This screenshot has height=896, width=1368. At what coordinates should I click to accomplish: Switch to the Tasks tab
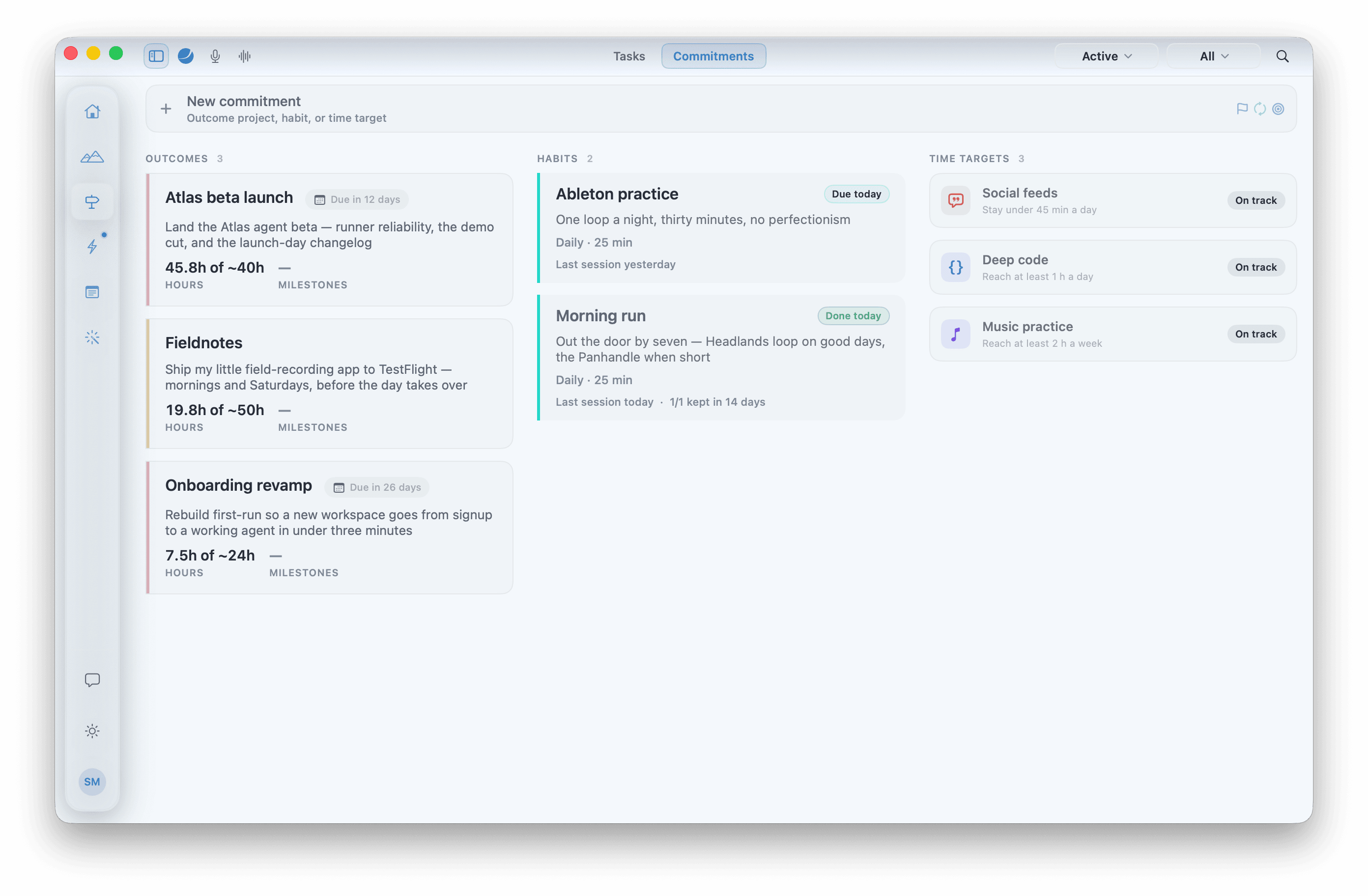(629, 56)
